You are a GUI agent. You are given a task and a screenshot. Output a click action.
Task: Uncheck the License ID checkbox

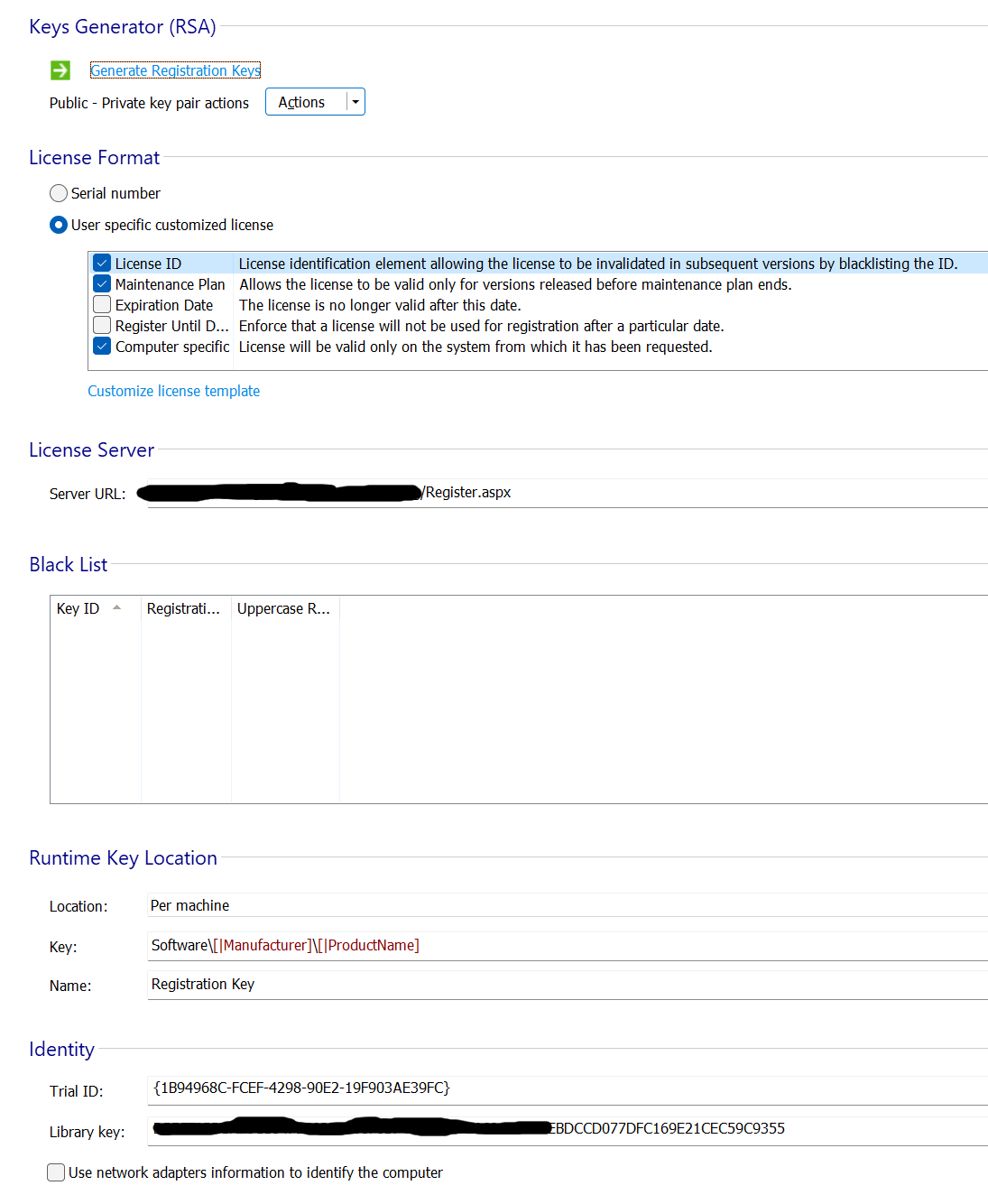click(x=102, y=264)
